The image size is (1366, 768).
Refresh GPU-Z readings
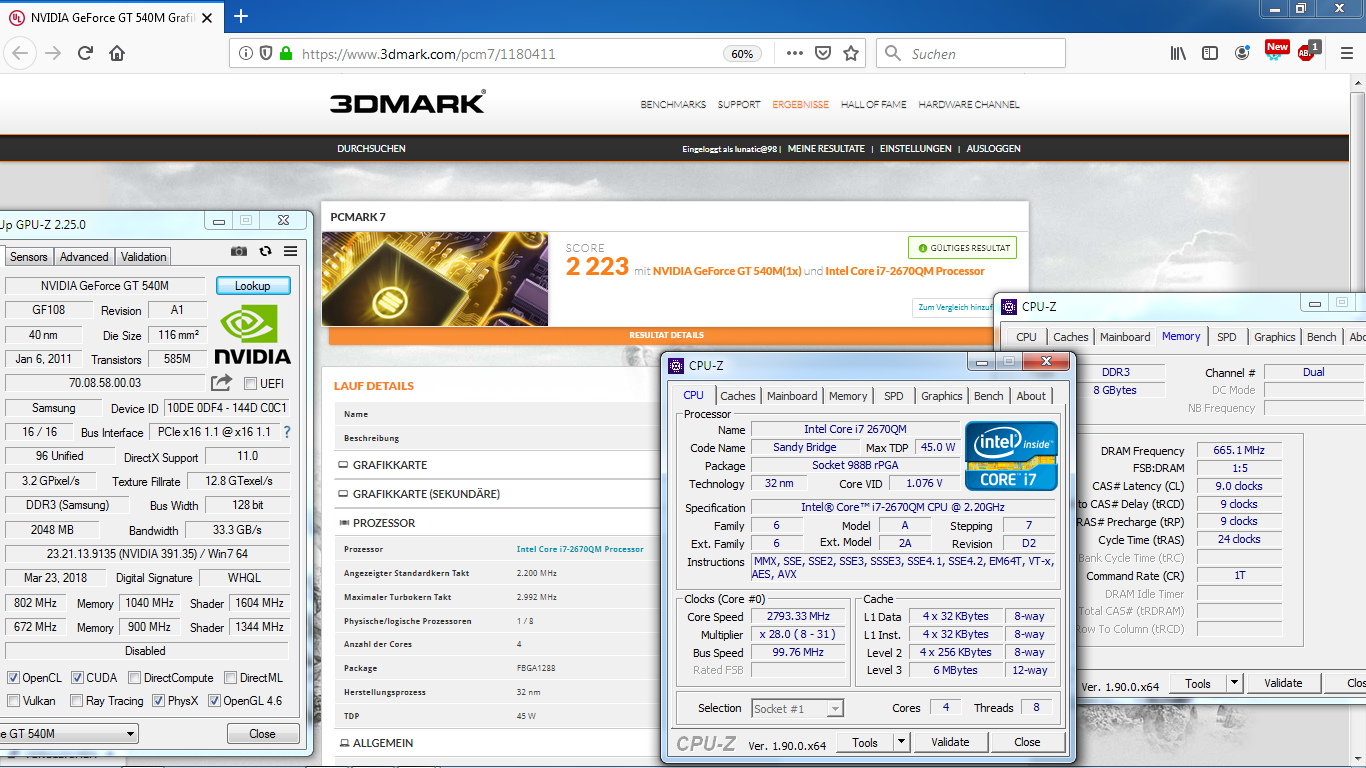pyautogui.click(x=265, y=252)
